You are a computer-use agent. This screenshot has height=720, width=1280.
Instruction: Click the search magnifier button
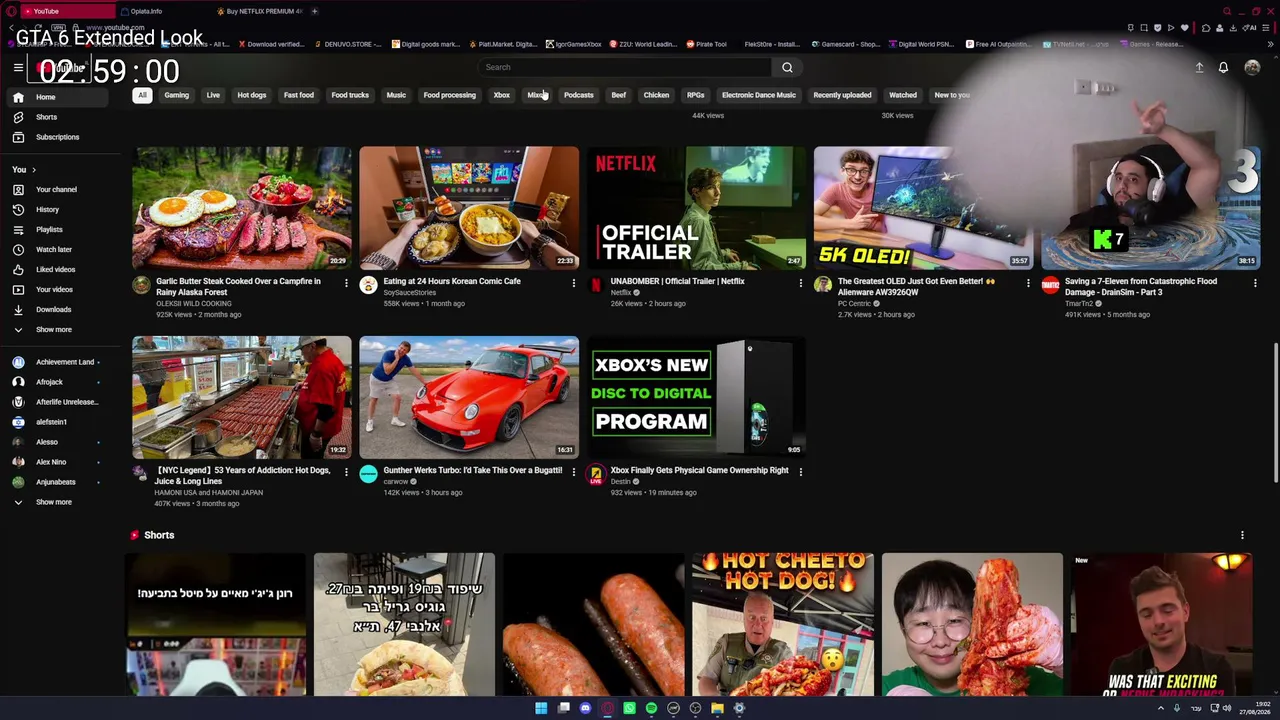click(x=787, y=67)
